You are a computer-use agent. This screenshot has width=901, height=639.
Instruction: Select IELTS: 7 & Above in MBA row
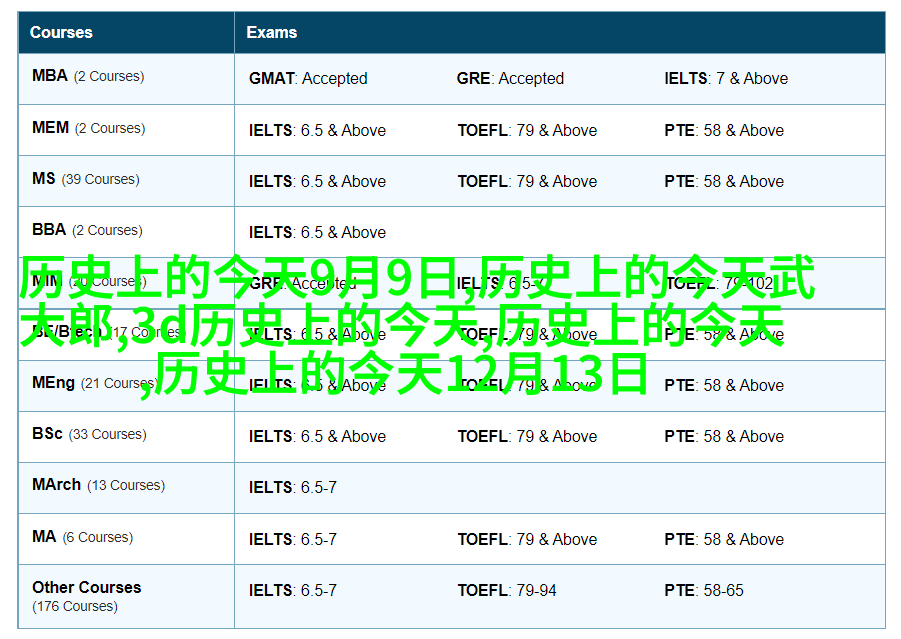[726, 78]
